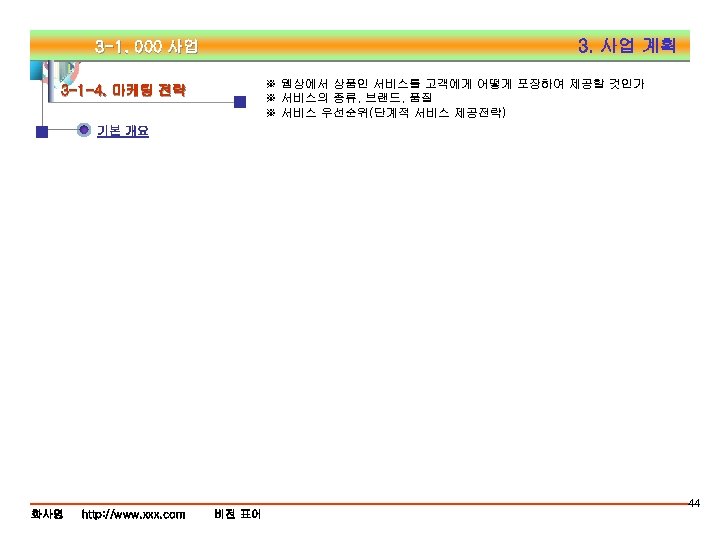The height and width of the screenshot is (540, 720).
Task: Click the footer URL http://www.xxx.com
Action: [133, 514]
